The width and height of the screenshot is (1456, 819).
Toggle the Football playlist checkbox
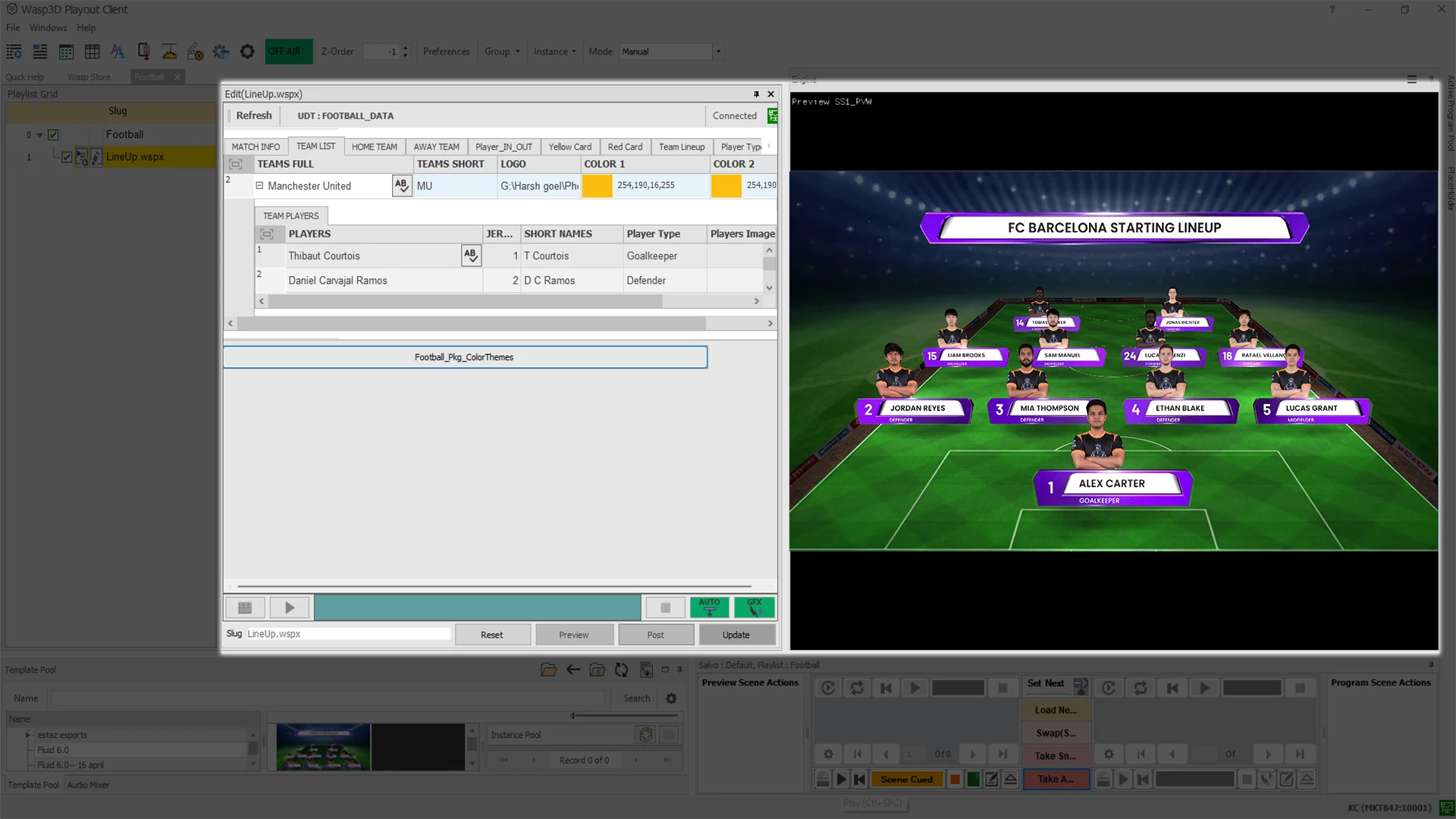(x=53, y=134)
